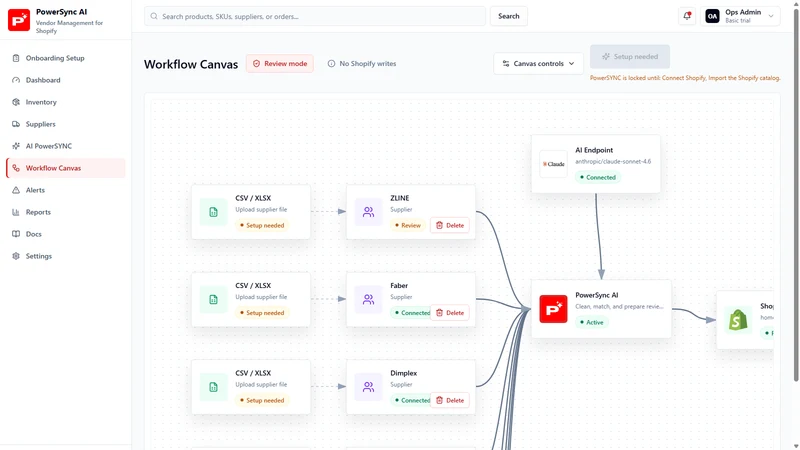Select the Workflow Canvas menu item
This screenshot has height=450, width=800.
pyautogui.click(x=65, y=168)
